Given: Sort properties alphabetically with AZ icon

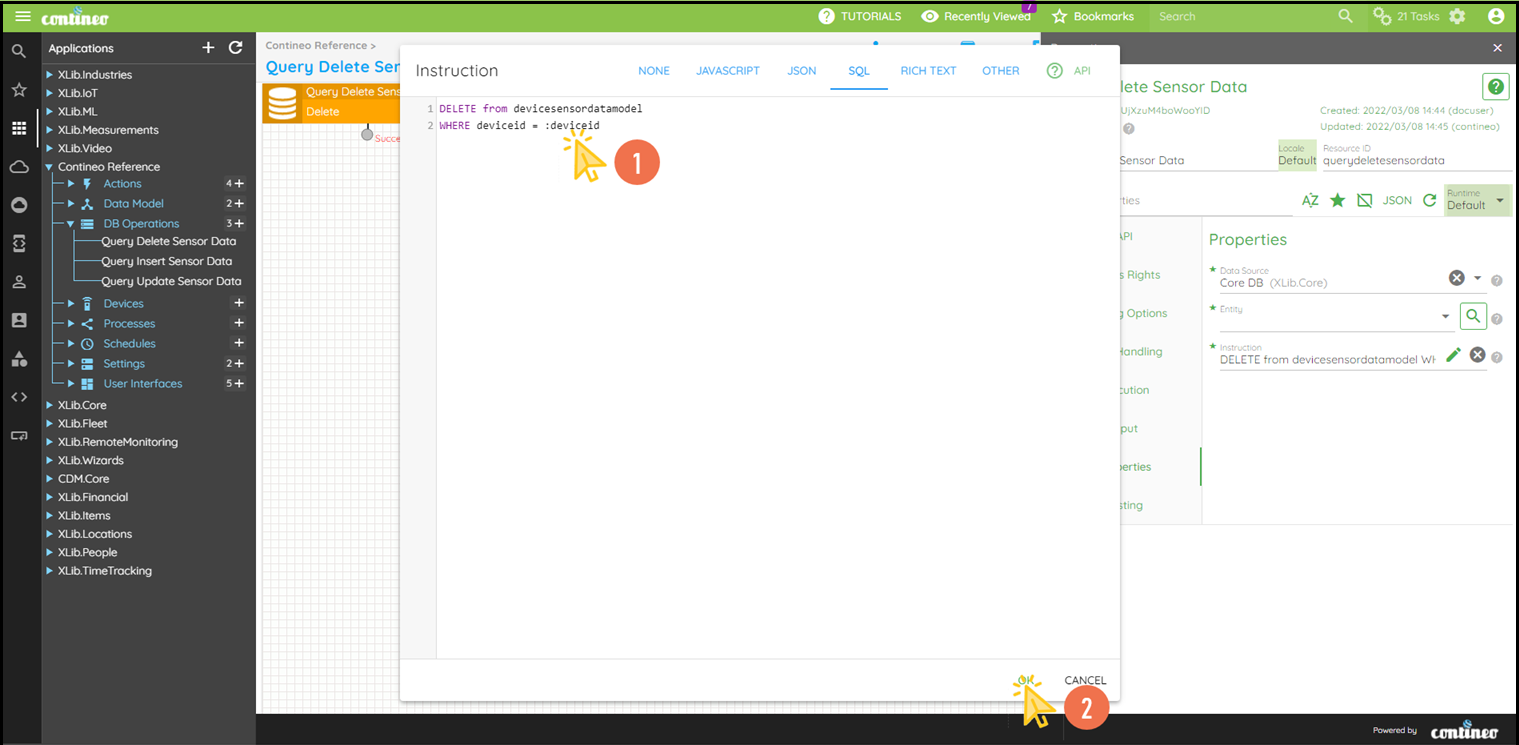Looking at the screenshot, I should coord(1310,200).
